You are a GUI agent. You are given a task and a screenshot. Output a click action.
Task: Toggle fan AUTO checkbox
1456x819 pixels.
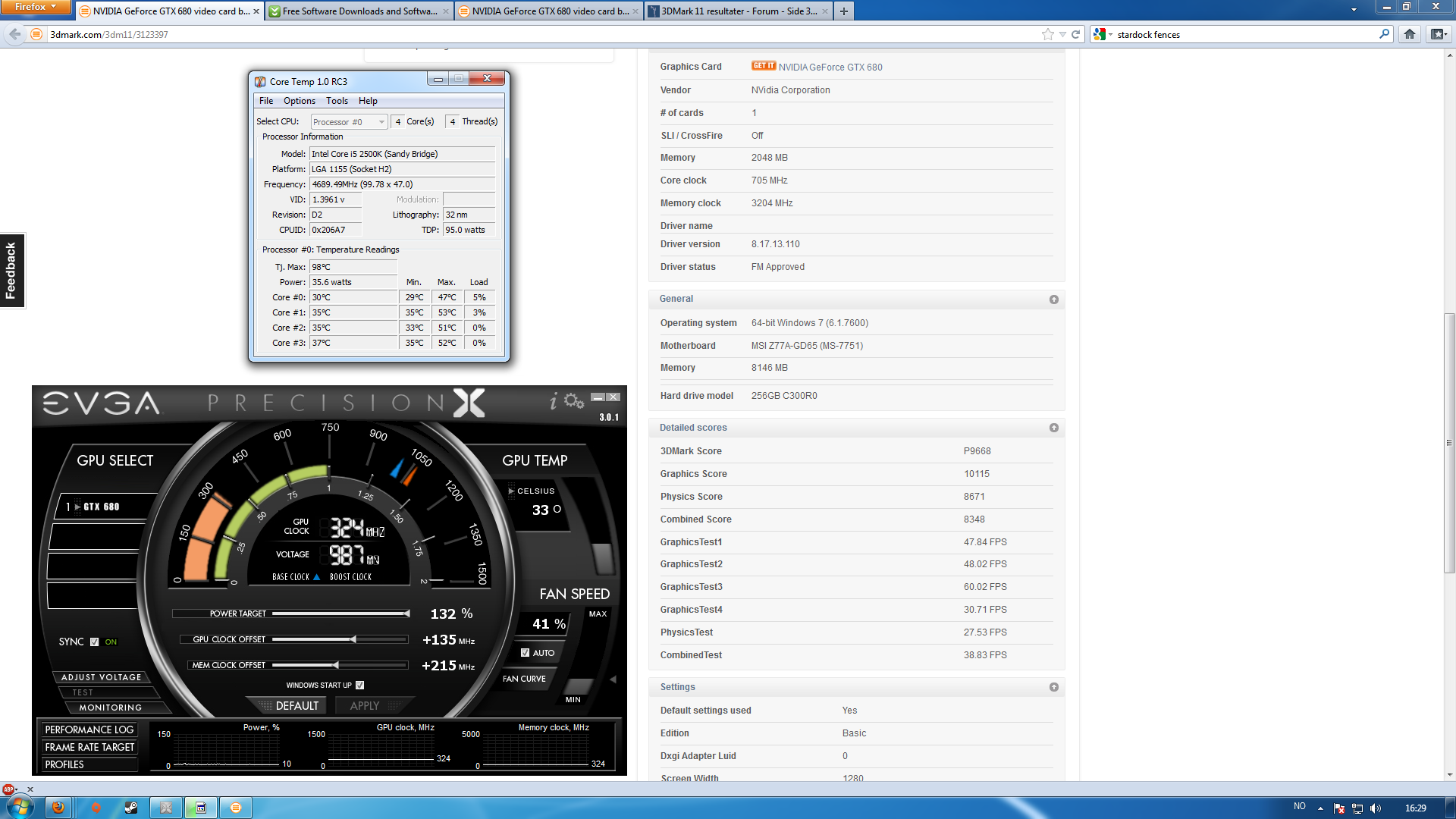click(525, 653)
